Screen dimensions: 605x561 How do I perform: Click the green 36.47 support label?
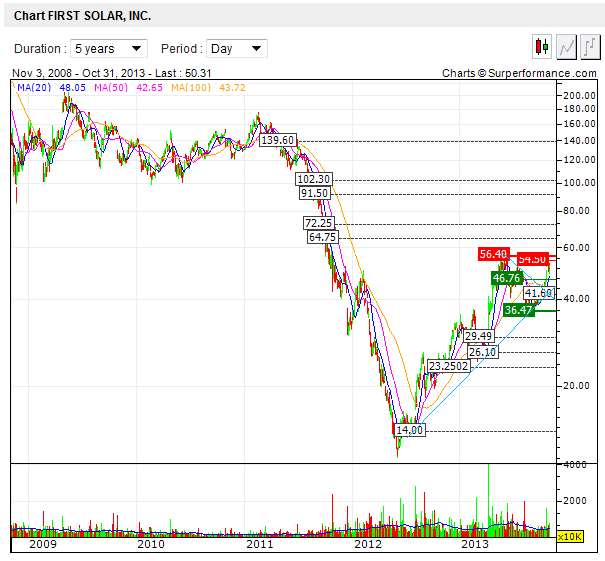pyautogui.click(x=519, y=310)
